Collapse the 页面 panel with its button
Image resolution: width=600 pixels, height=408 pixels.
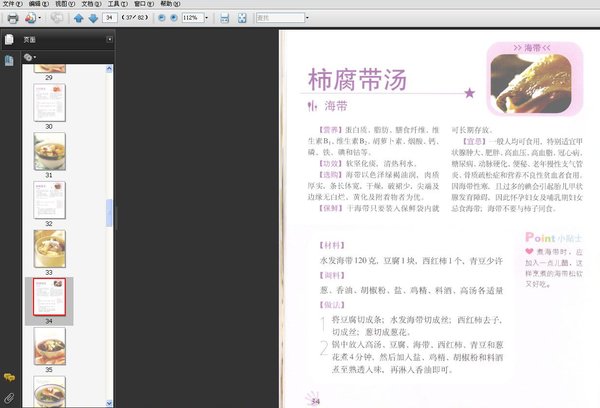[x=109, y=39]
